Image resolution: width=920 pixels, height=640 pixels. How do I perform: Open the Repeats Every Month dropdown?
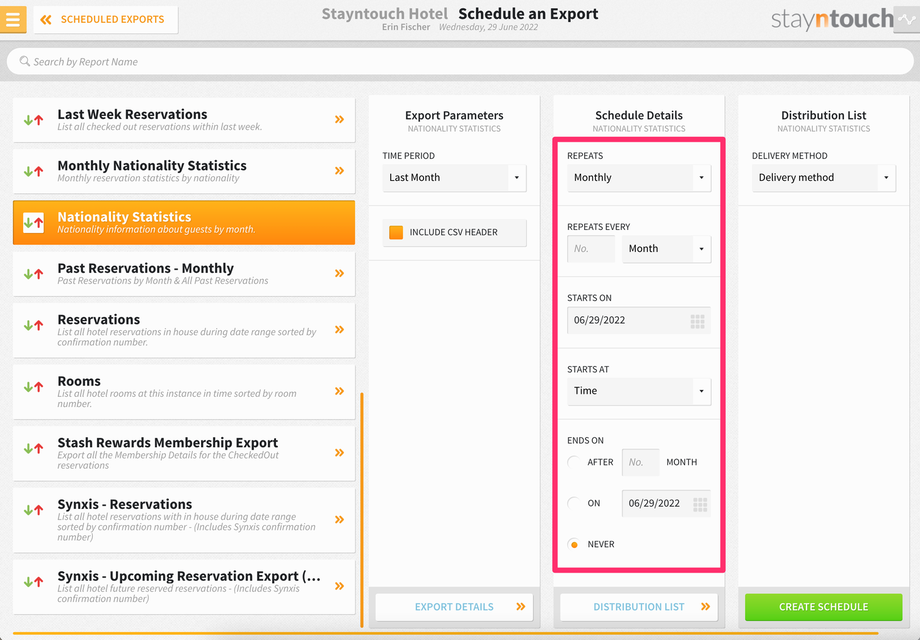pyautogui.click(x=667, y=249)
